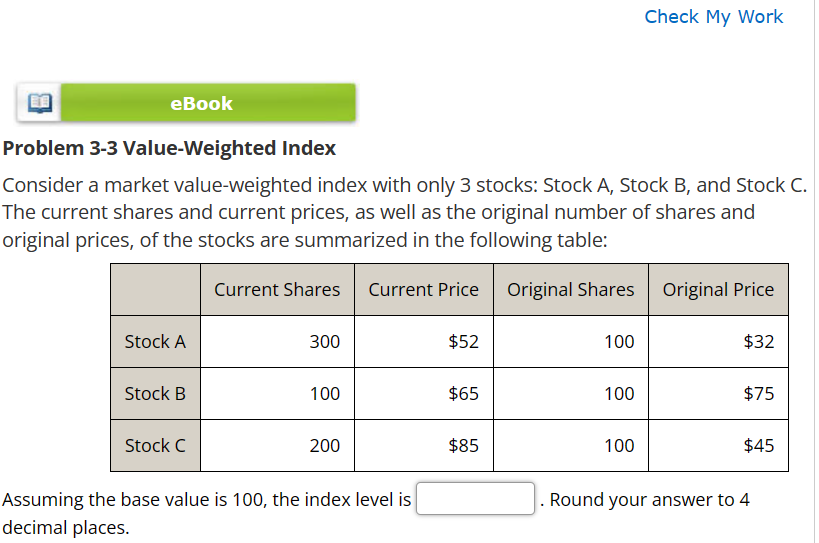Click Stock C current shares value 200
Screen dimensions: 819x543
[324, 446]
